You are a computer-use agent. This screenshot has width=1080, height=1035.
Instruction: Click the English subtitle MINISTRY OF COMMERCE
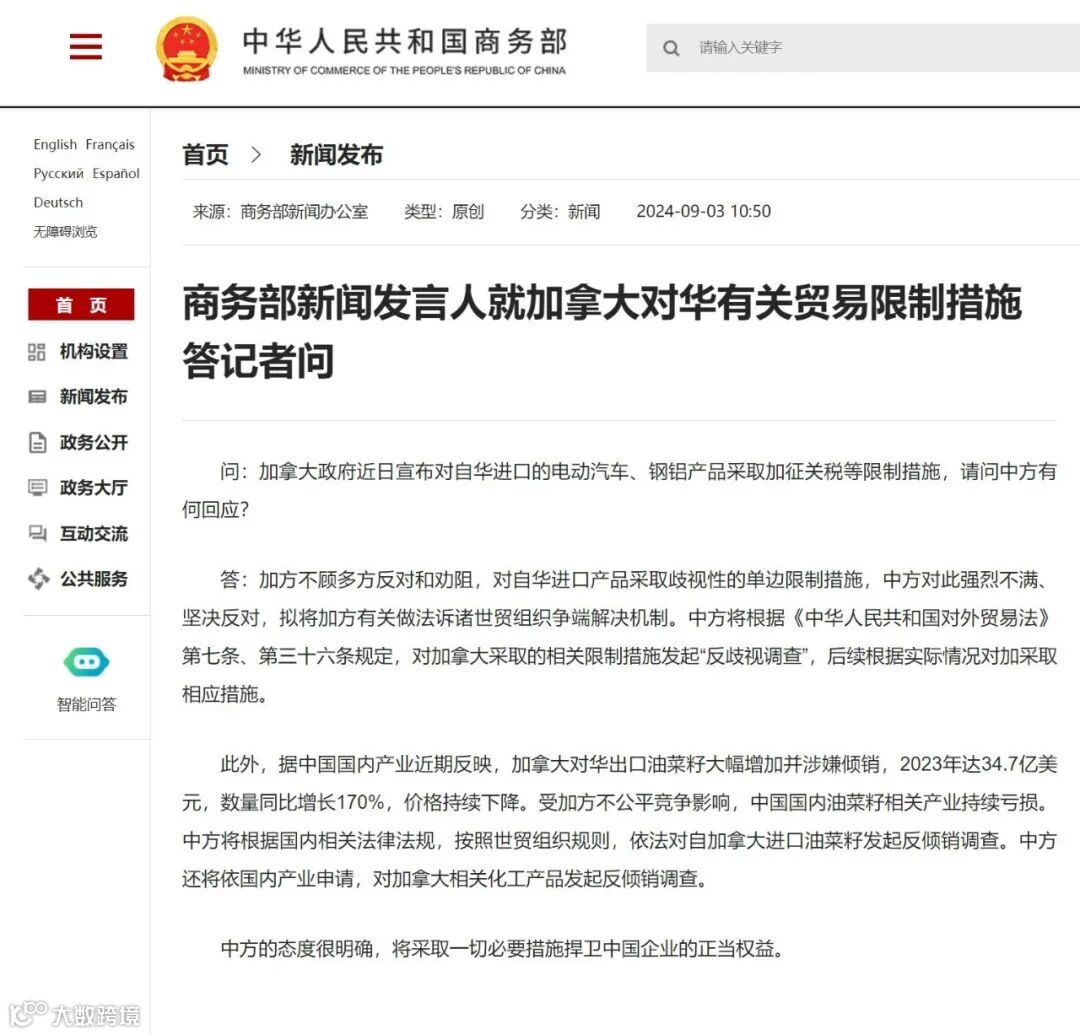point(404,70)
